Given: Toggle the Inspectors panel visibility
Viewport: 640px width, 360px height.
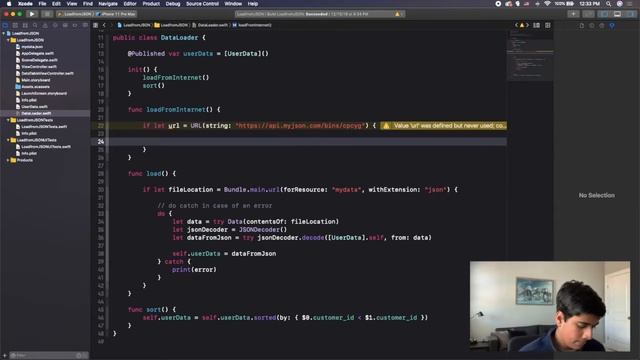Looking at the screenshot, I should pyautogui.click(x=630, y=14).
